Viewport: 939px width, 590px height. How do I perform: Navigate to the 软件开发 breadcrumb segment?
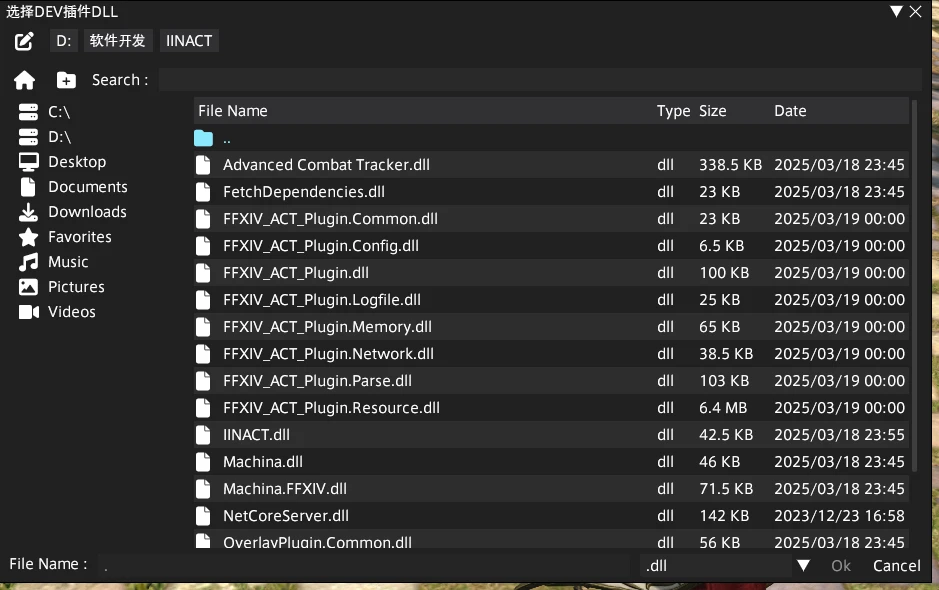tap(117, 41)
